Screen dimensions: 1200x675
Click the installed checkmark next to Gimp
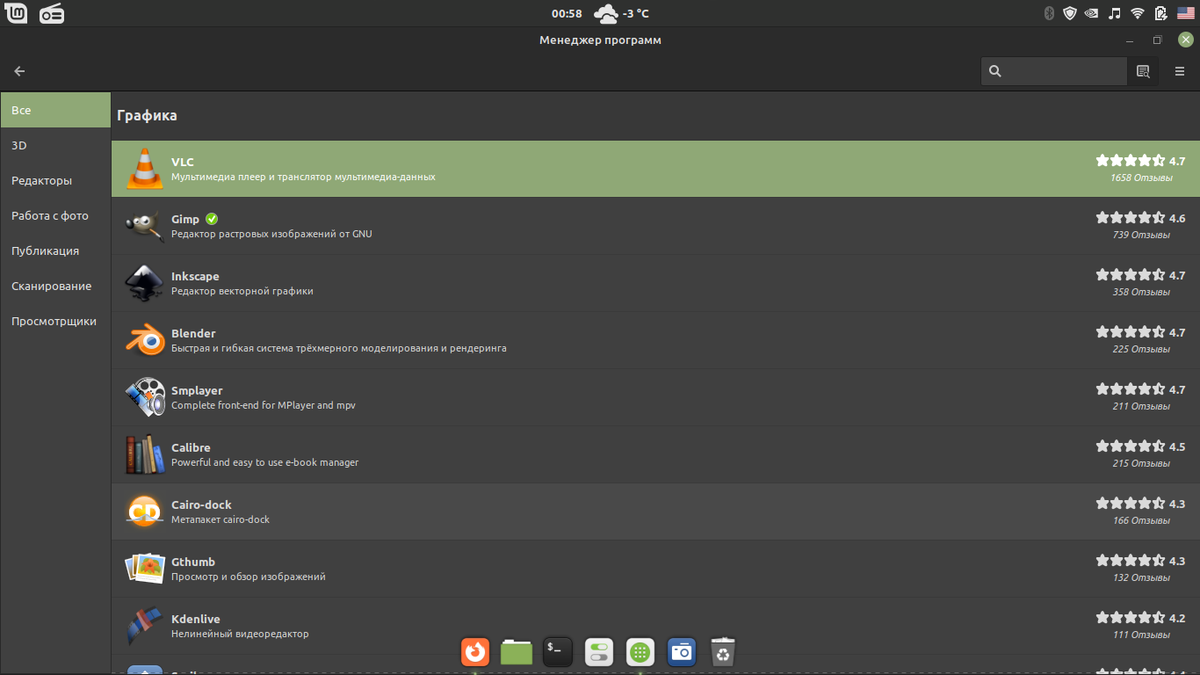coord(212,219)
